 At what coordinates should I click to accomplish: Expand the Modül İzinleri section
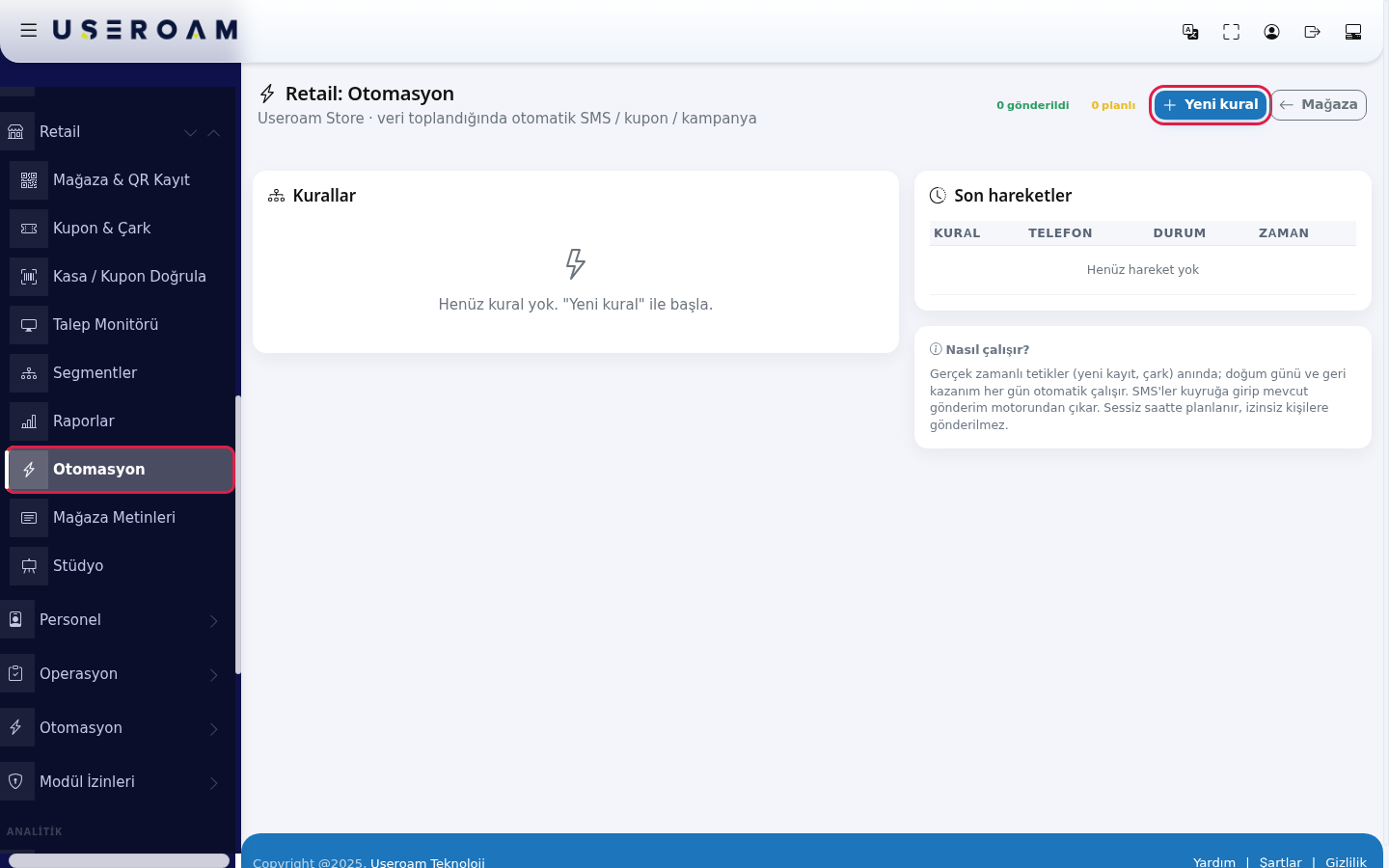click(x=116, y=782)
